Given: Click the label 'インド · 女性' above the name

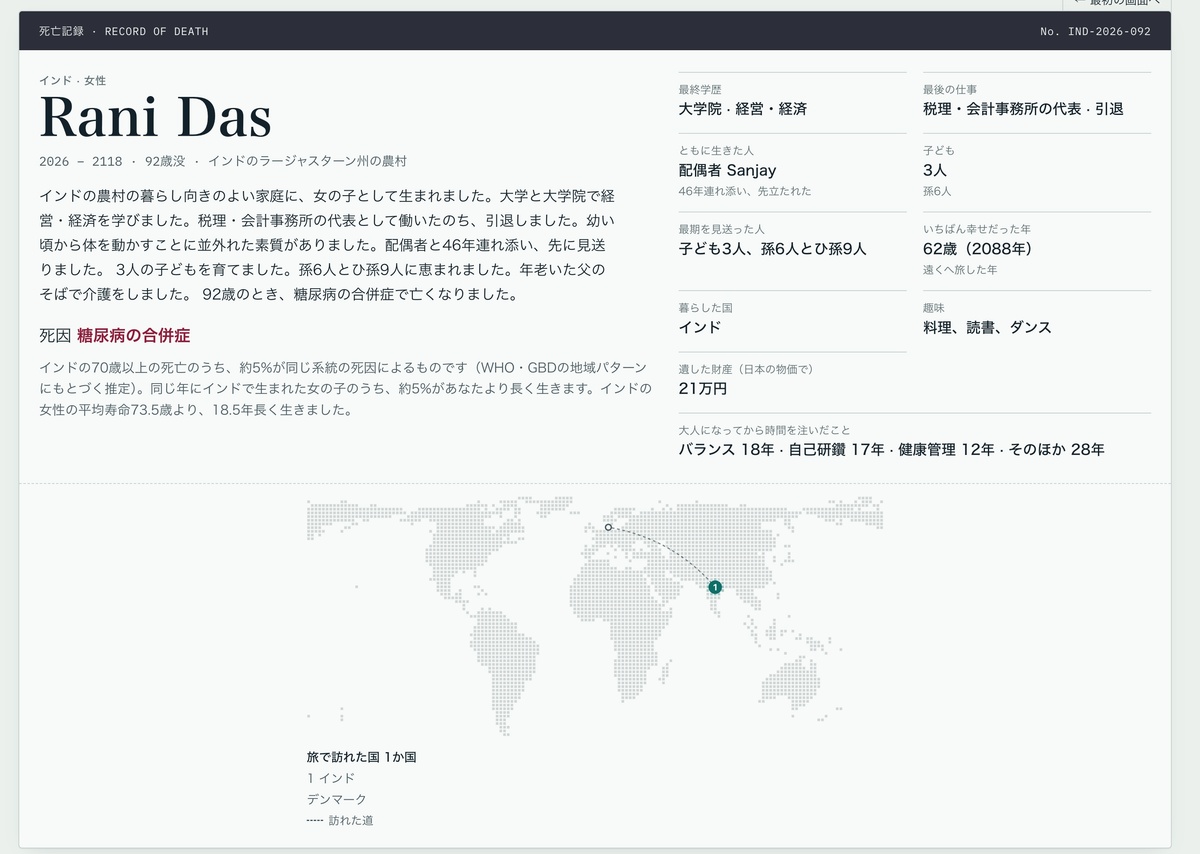Looking at the screenshot, I should pyautogui.click(x=72, y=80).
